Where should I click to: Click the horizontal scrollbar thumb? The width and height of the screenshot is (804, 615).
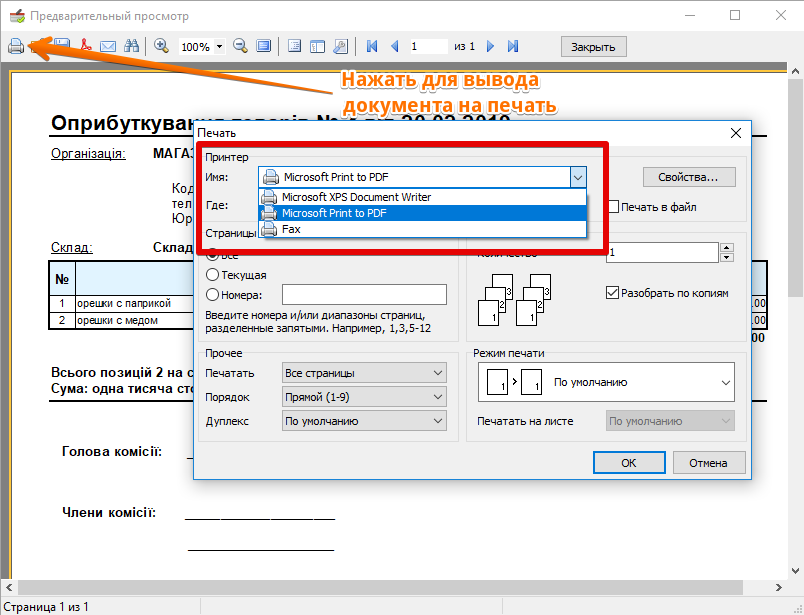pyautogui.click(x=380, y=587)
